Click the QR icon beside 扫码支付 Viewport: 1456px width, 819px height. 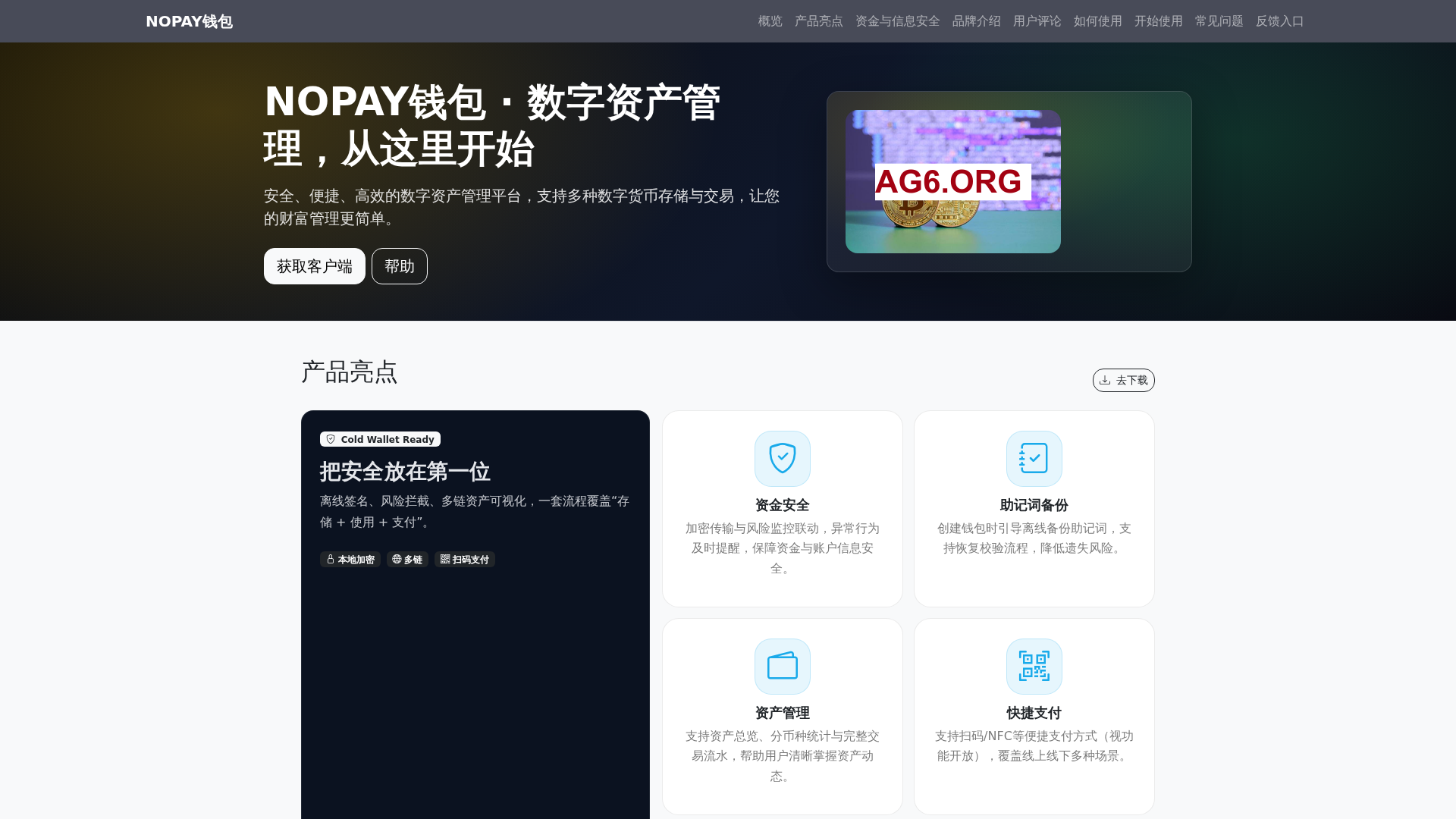445,559
